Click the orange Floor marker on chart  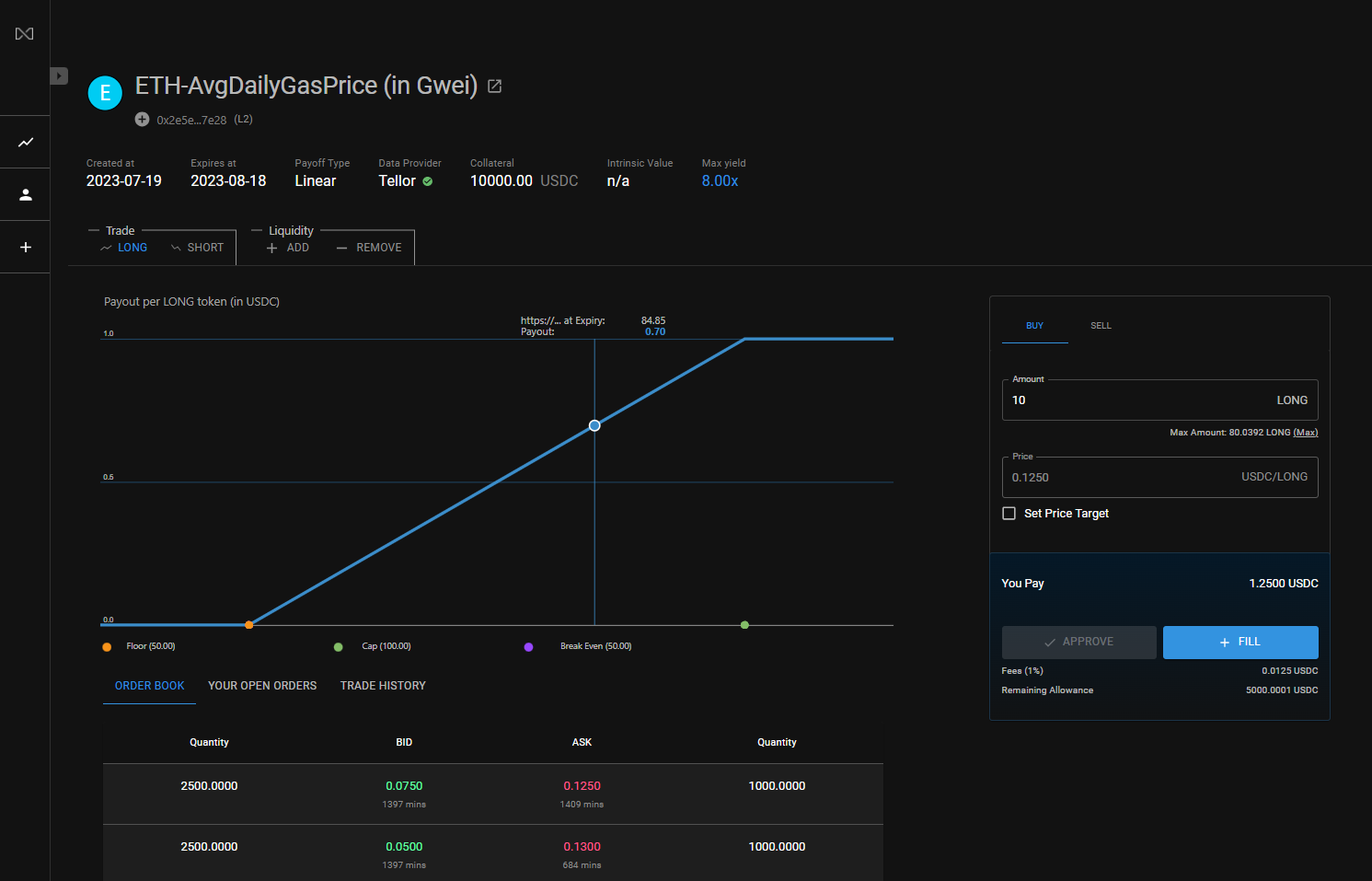[x=249, y=625]
